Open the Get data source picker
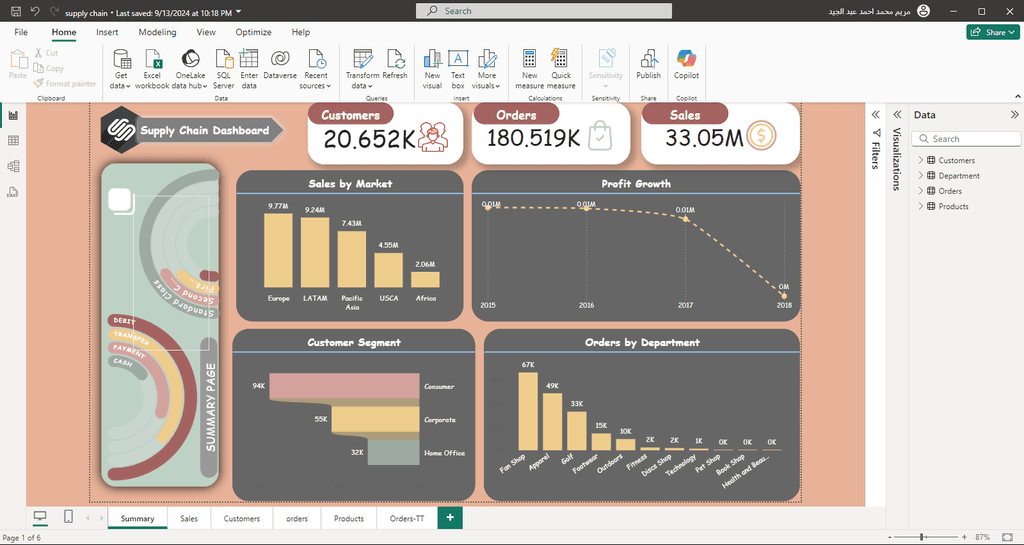The width and height of the screenshot is (1024, 545). click(x=121, y=69)
